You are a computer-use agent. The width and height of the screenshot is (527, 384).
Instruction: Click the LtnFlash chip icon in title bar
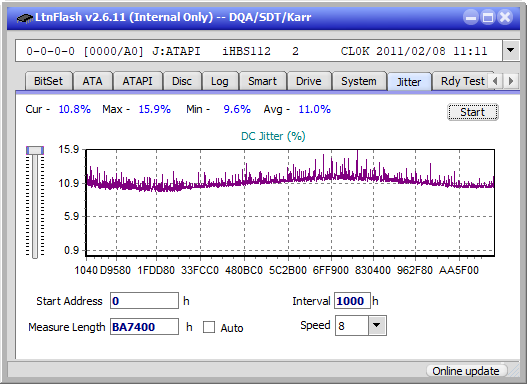coord(25,17)
